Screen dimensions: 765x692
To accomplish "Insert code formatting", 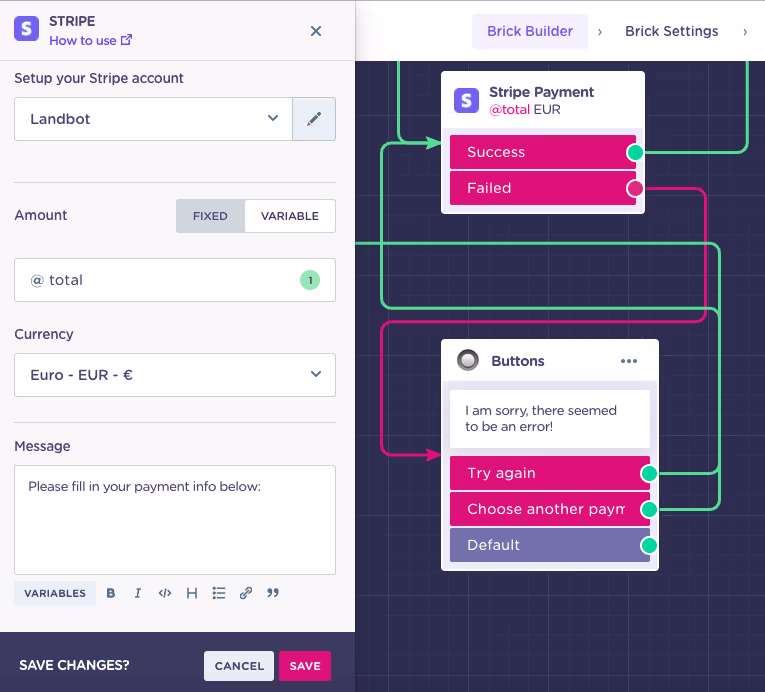I will [x=165, y=593].
